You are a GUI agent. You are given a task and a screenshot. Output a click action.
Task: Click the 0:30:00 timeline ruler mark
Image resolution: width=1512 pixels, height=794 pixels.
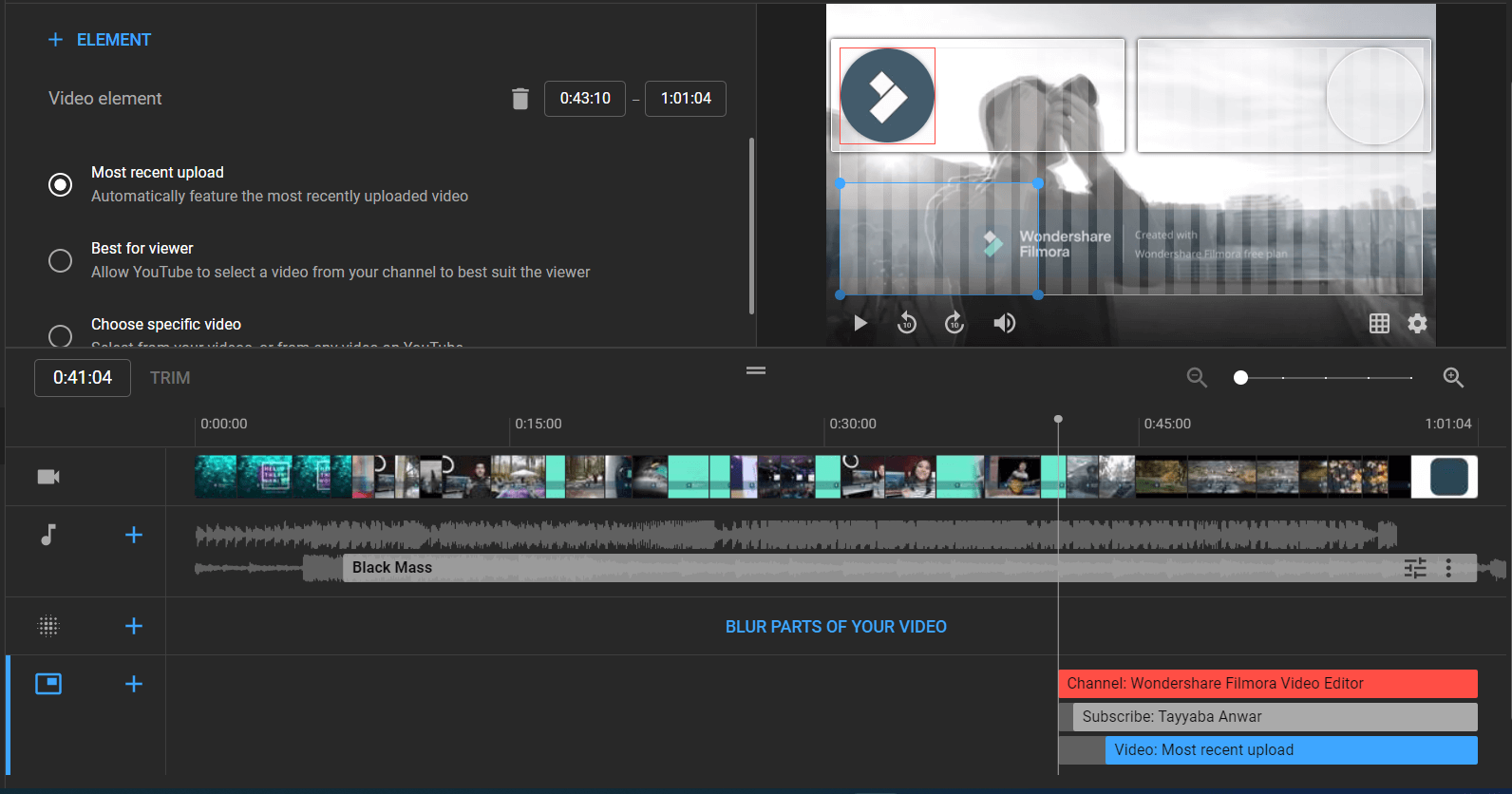pyautogui.click(x=853, y=424)
